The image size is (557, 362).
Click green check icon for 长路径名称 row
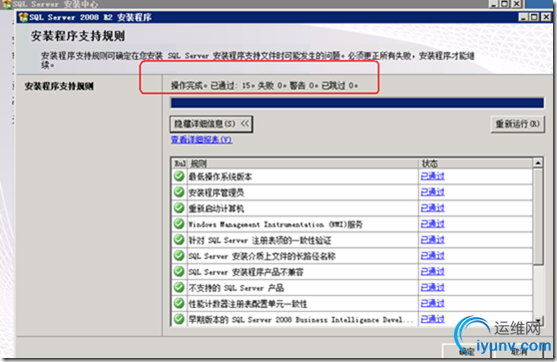[179, 256]
